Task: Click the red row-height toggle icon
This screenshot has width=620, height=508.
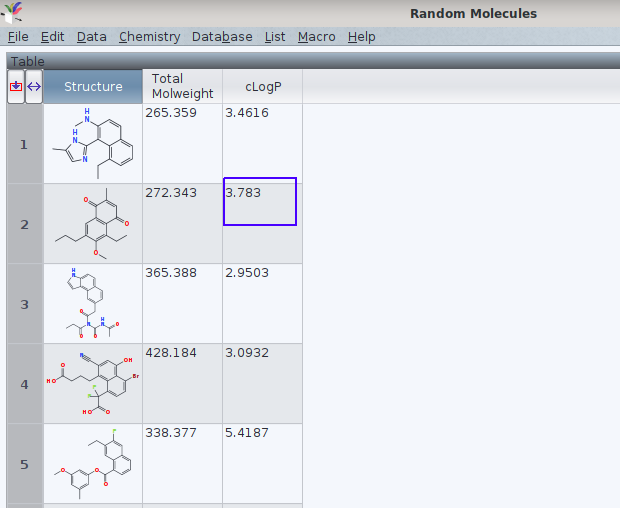Action: coord(15,86)
